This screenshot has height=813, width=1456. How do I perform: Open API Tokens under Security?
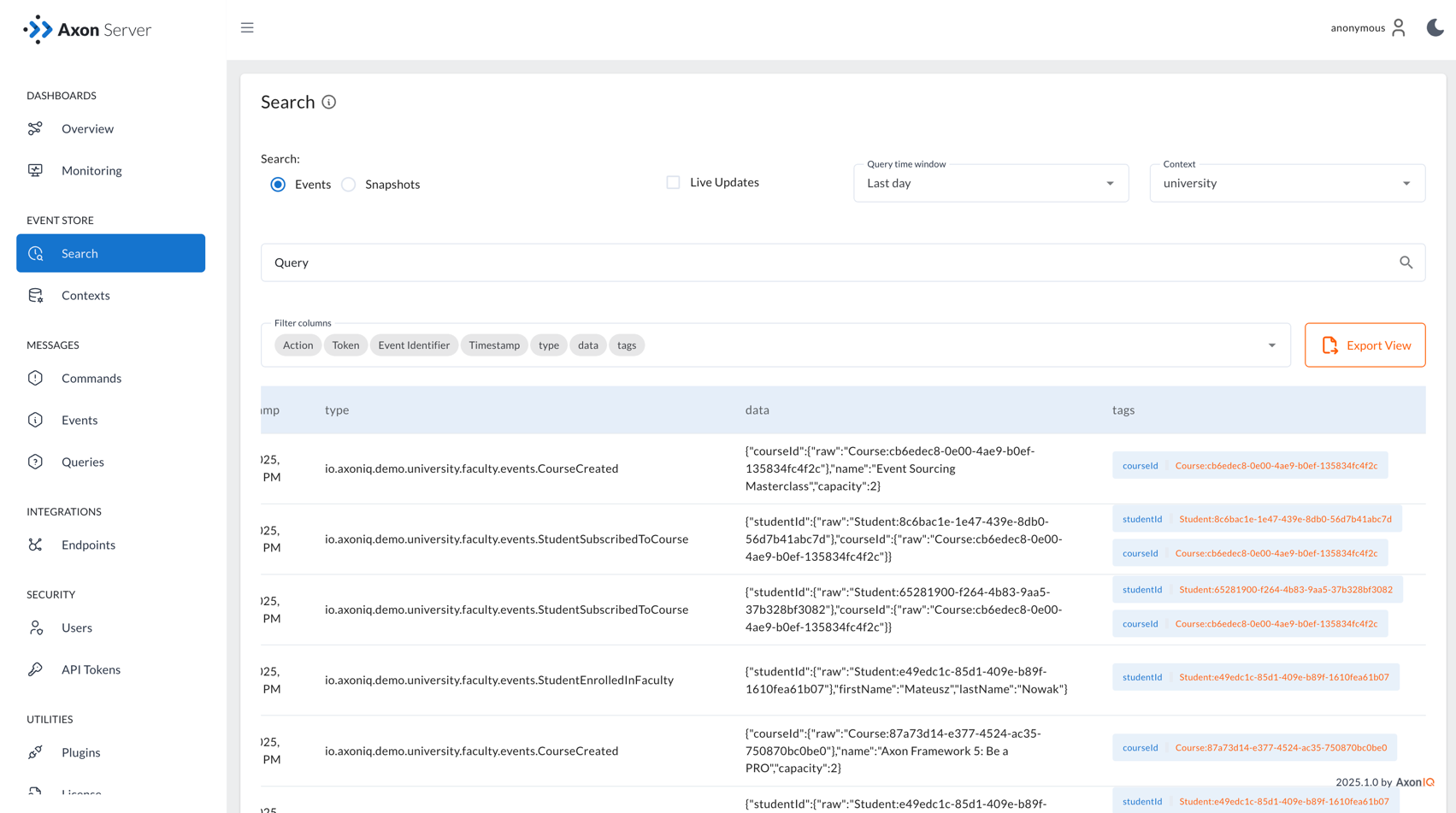click(x=91, y=669)
